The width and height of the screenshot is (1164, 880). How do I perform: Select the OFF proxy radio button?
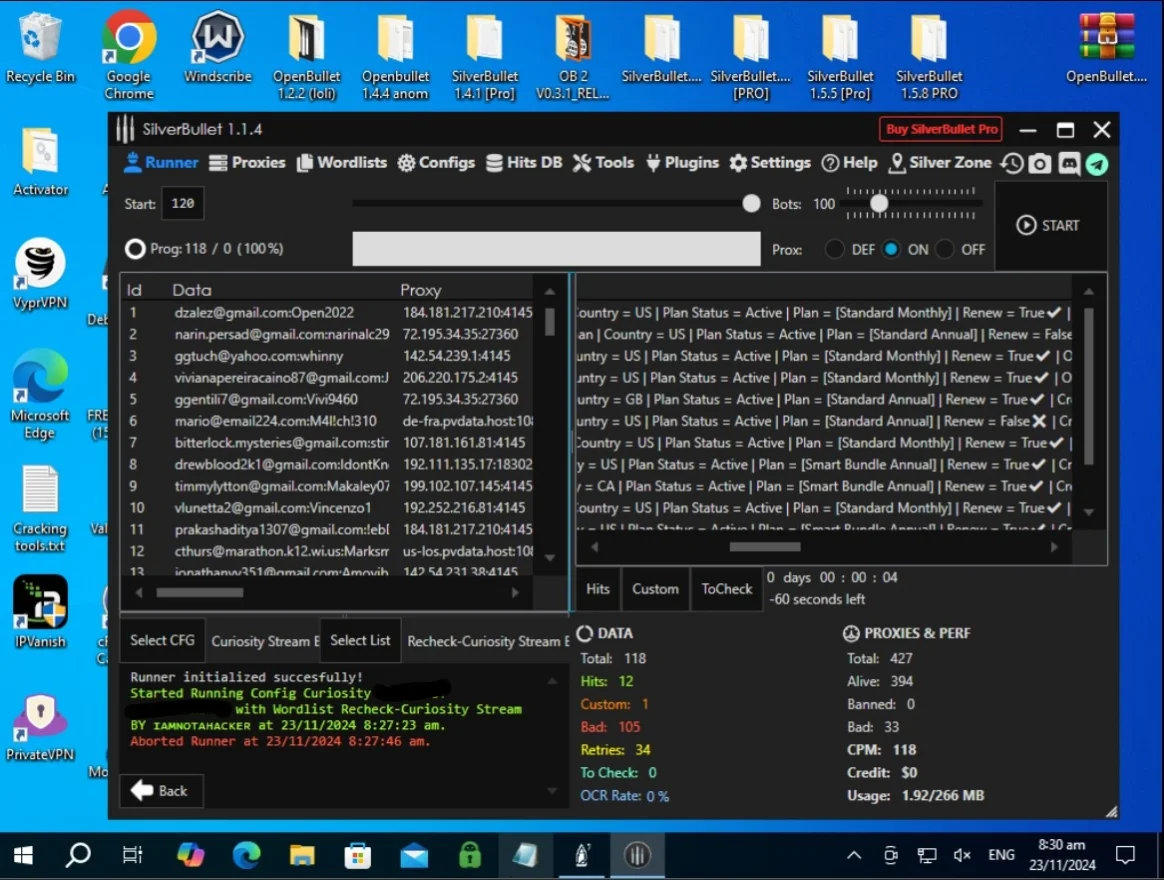click(945, 250)
